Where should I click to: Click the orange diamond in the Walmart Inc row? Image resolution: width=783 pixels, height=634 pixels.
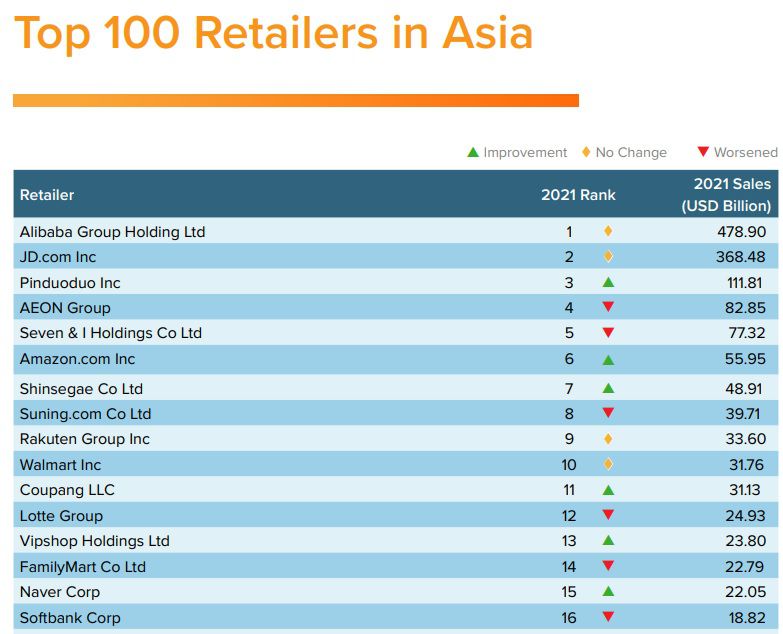coord(608,464)
